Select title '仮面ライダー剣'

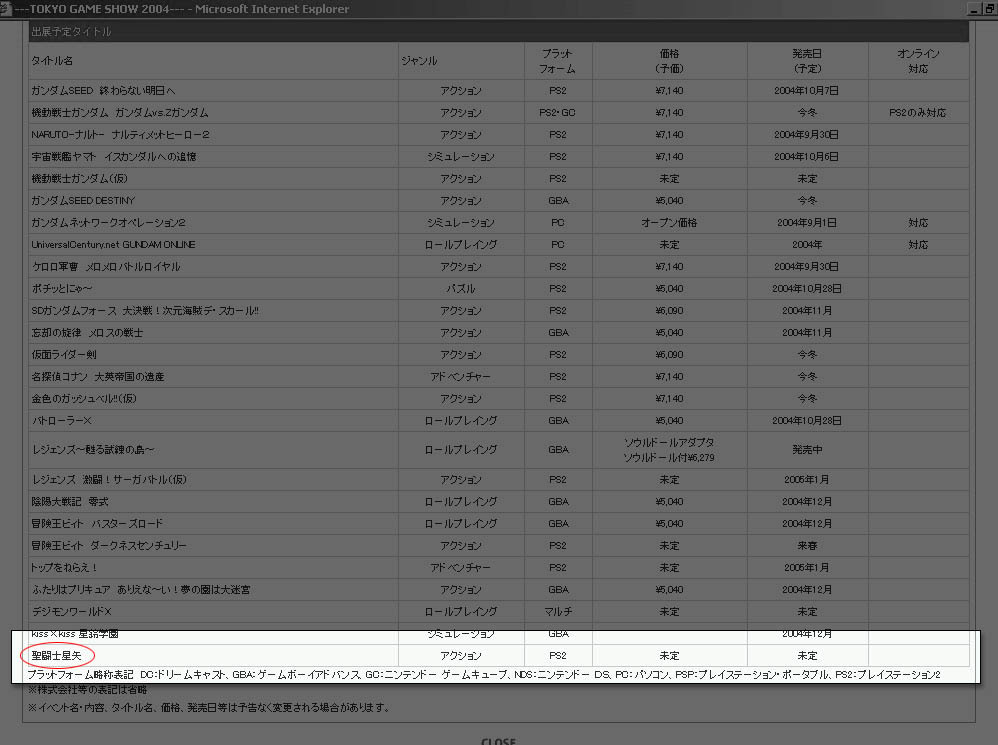[64, 354]
